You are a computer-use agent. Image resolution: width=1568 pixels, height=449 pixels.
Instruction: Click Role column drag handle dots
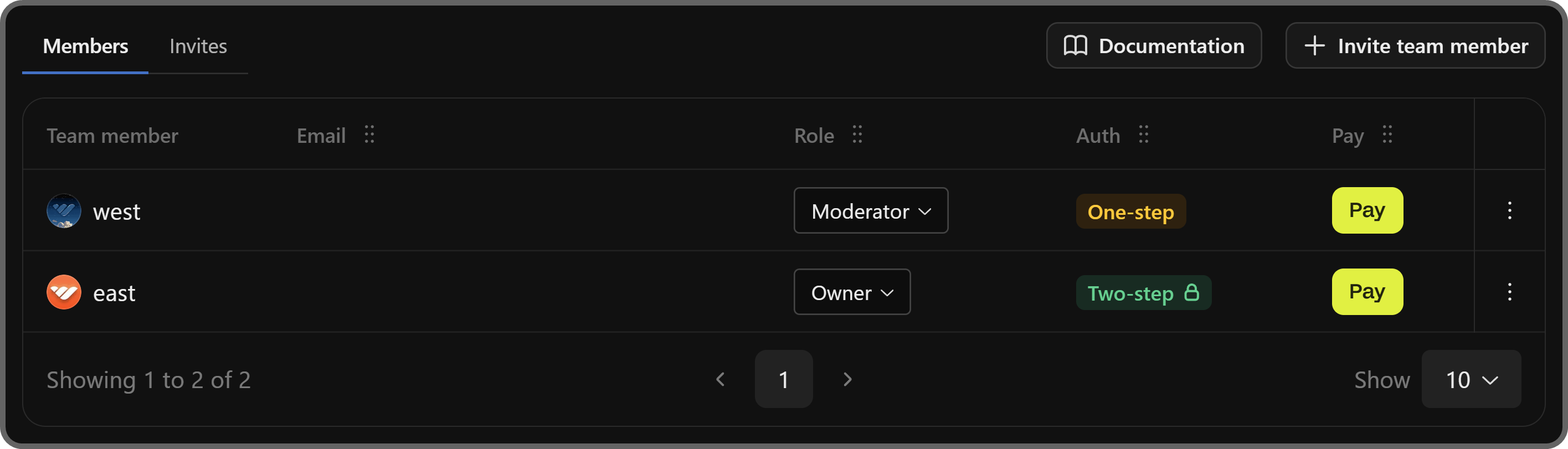(857, 135)
